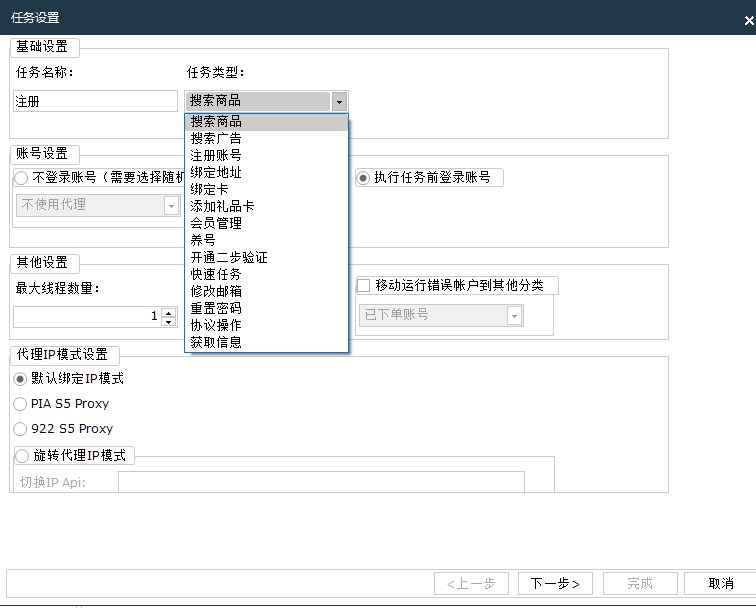Image resolution: width=756 pixels, height=608 pixels.
Task: Choose 修改邮箱 from the task list
Action: coord(266,291)
